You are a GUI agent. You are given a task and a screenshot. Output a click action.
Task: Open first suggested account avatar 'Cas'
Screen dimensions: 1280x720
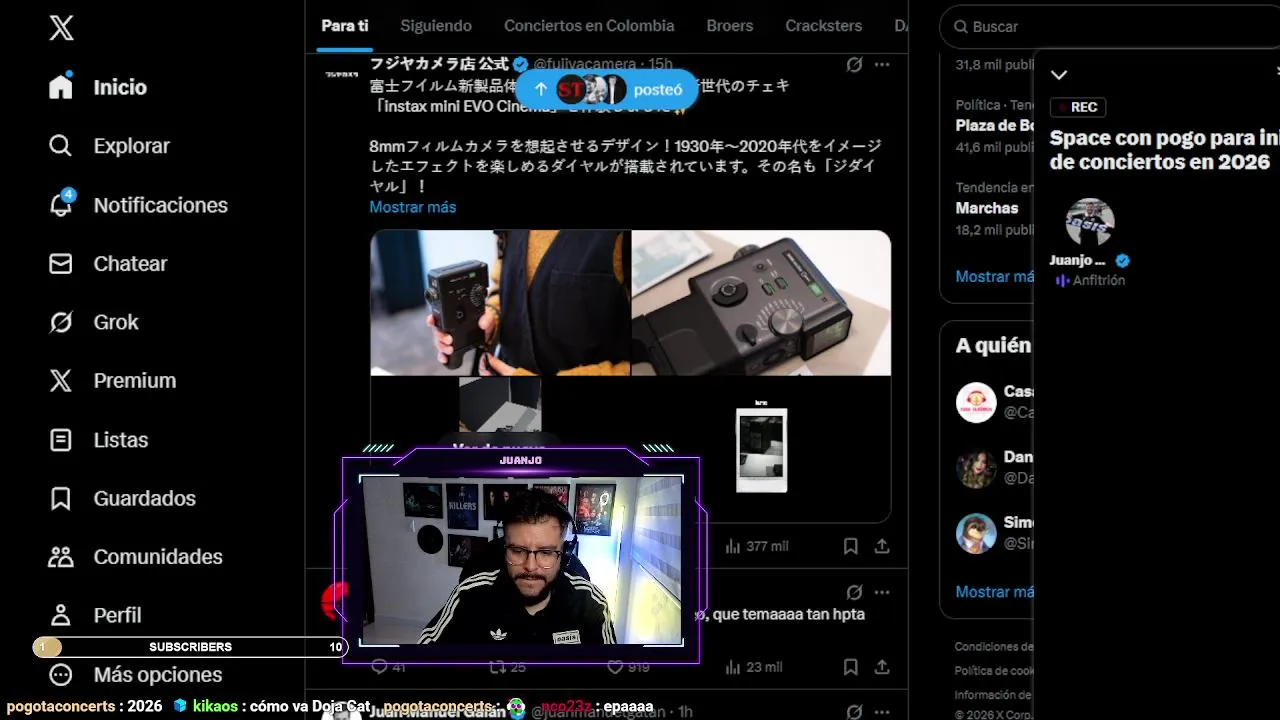click(x=976, y=402)
